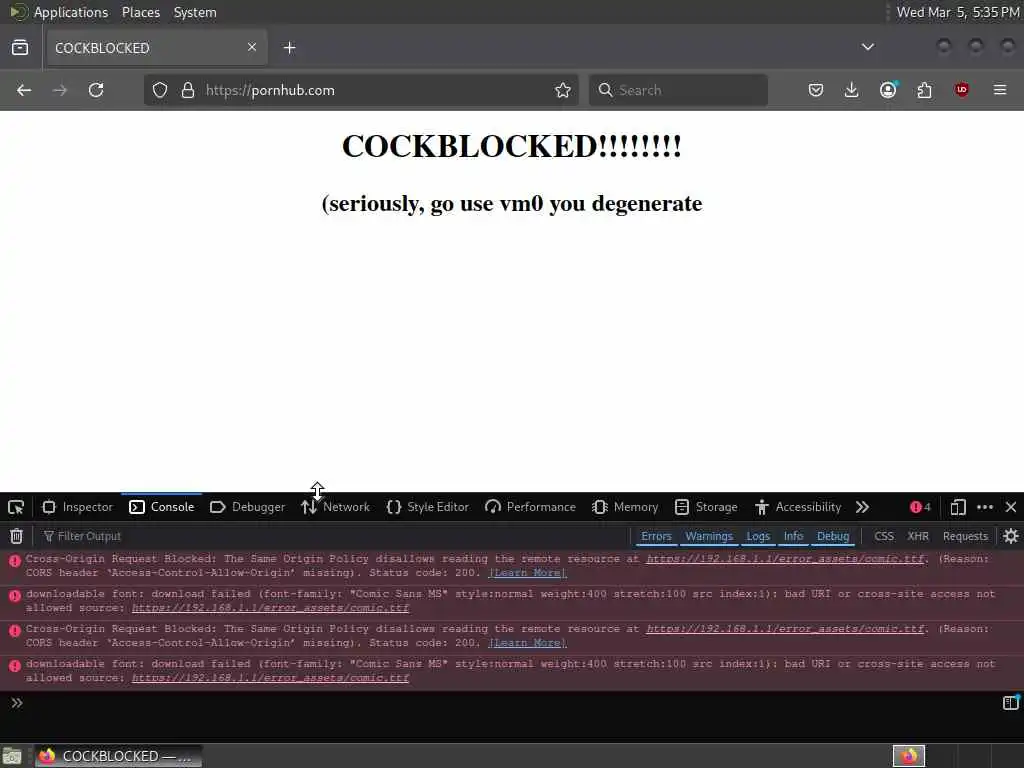1024x768 pixels.
Task: Switch to the Debugger tab
Action: [x=248, y=507]
